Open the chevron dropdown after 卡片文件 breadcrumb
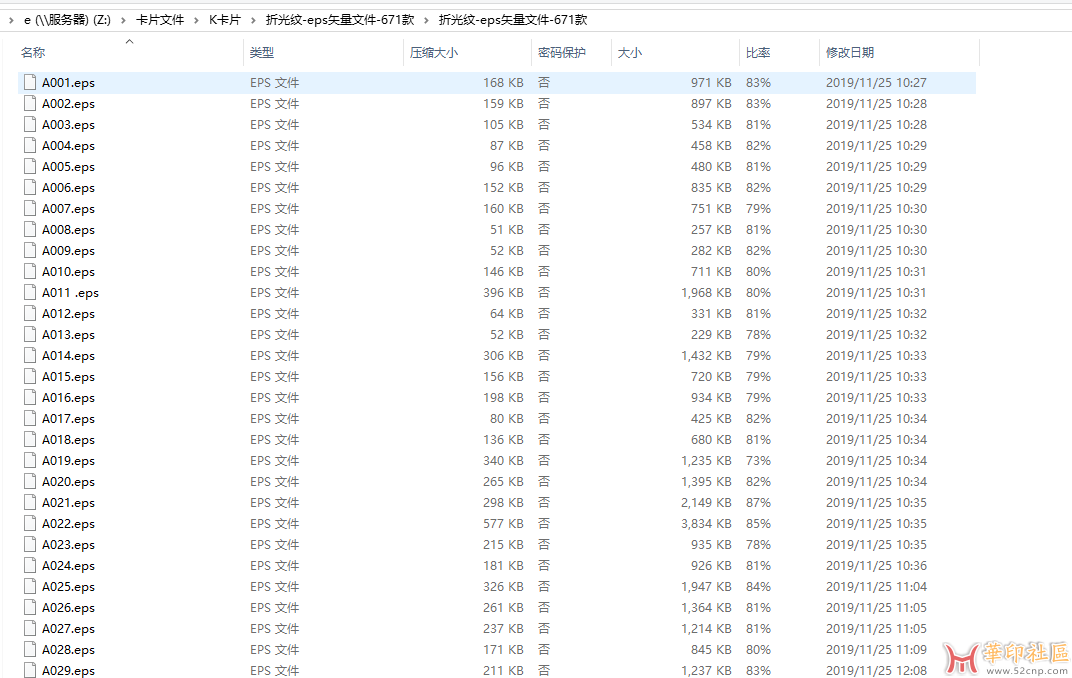 click(197, 20)
